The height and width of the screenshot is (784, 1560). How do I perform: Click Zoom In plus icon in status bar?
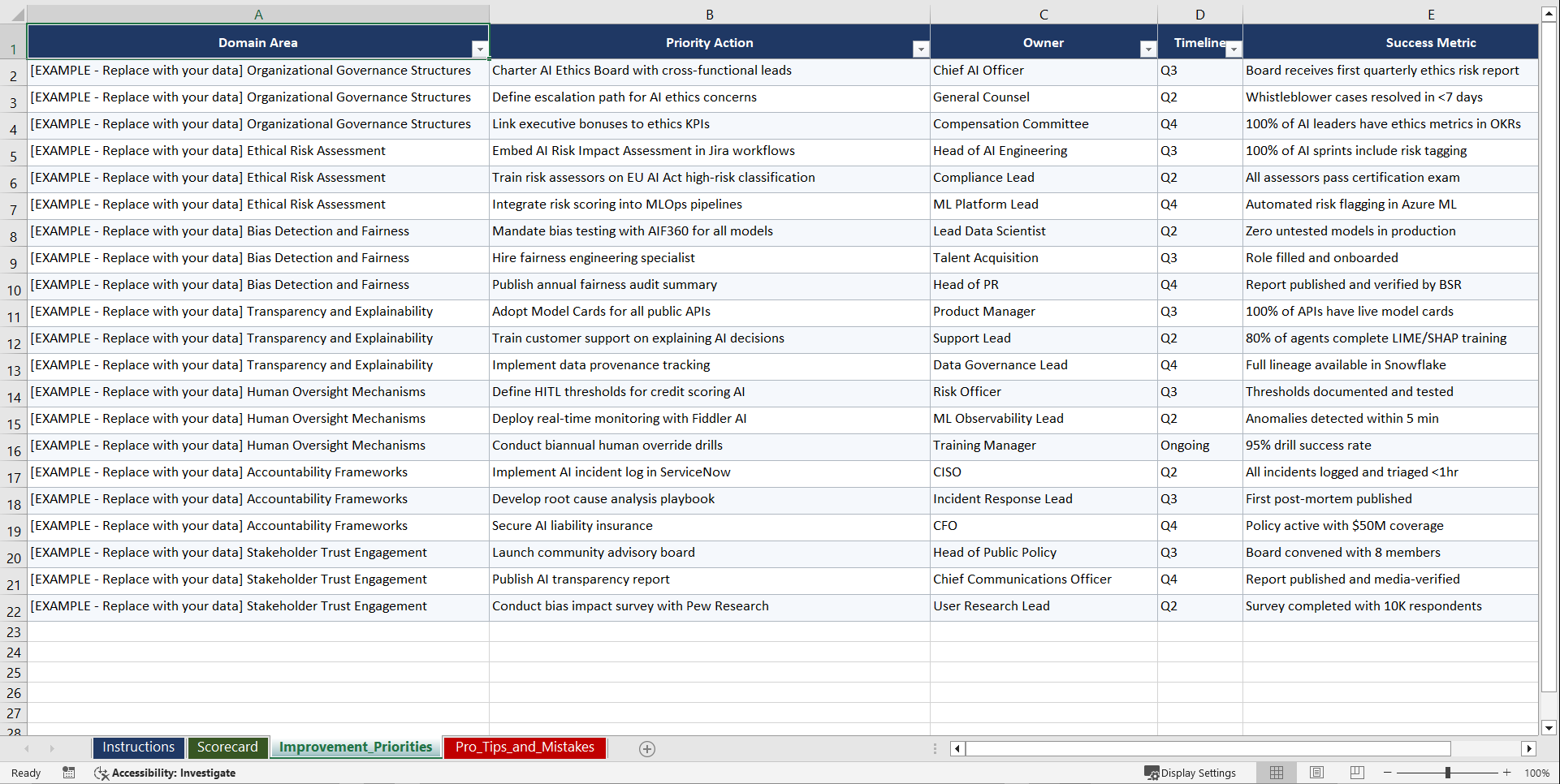click(1507, 773)
